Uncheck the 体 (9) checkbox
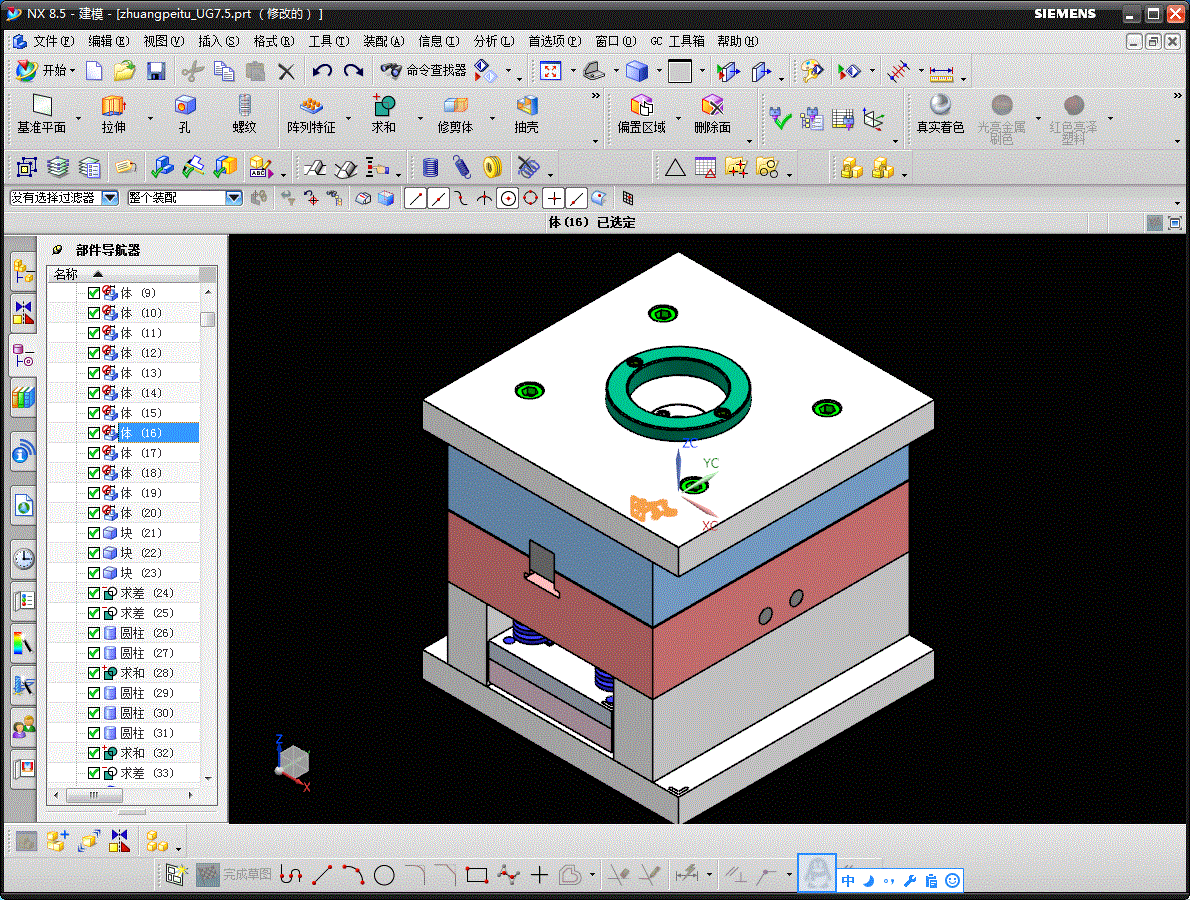The height and width of the screenshot is (900, 1190). pos(94,293)
